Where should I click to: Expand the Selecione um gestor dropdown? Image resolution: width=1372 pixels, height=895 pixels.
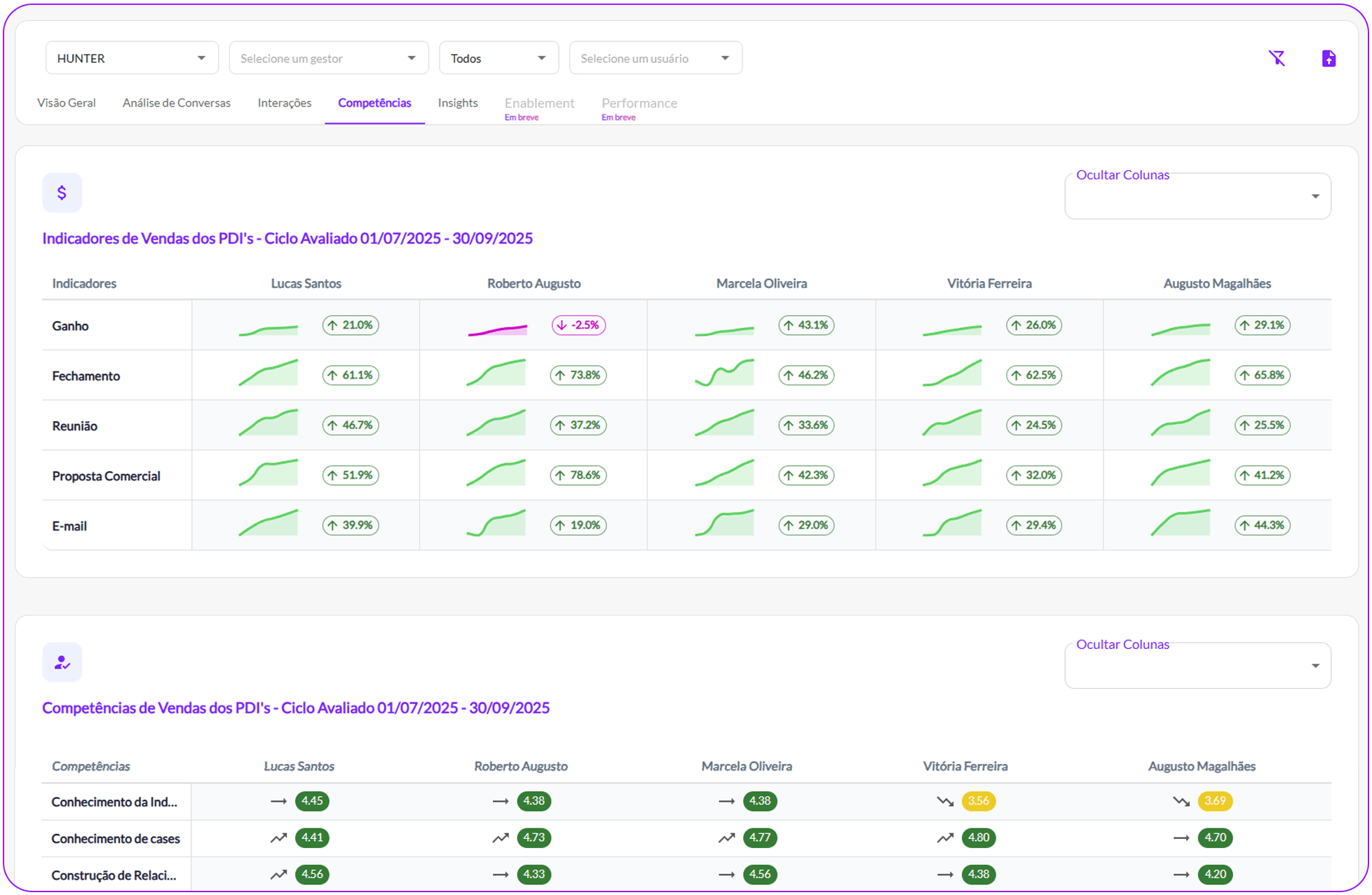point(328,58)
